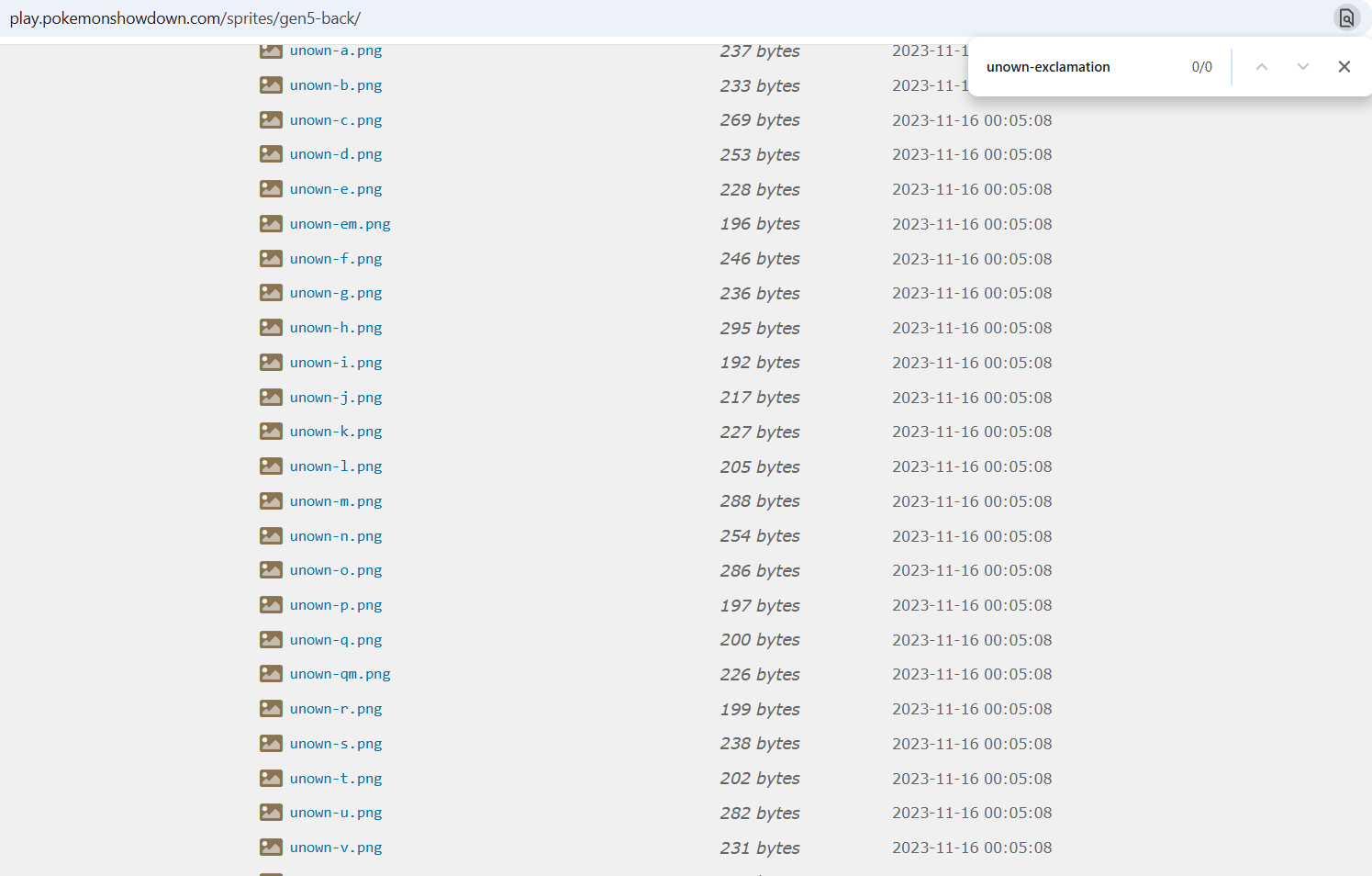This screenshot has height=876, width=1372.
Task: Open the unown-s.png file link
Action: [x=336, y=744]
